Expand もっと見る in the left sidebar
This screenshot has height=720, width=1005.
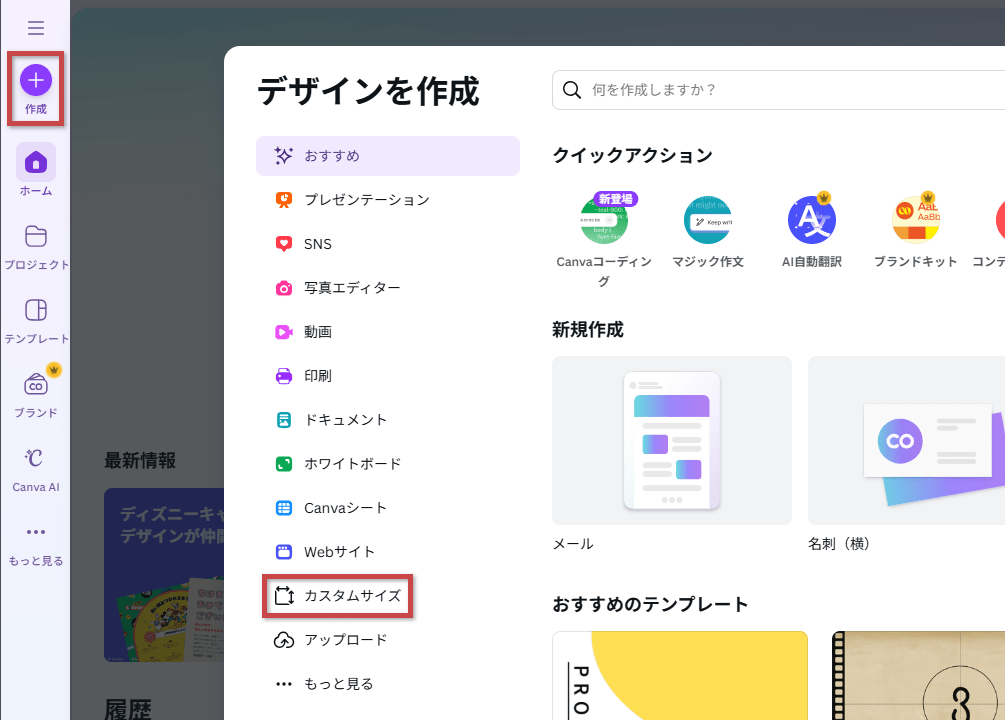[x=36, y=533]
